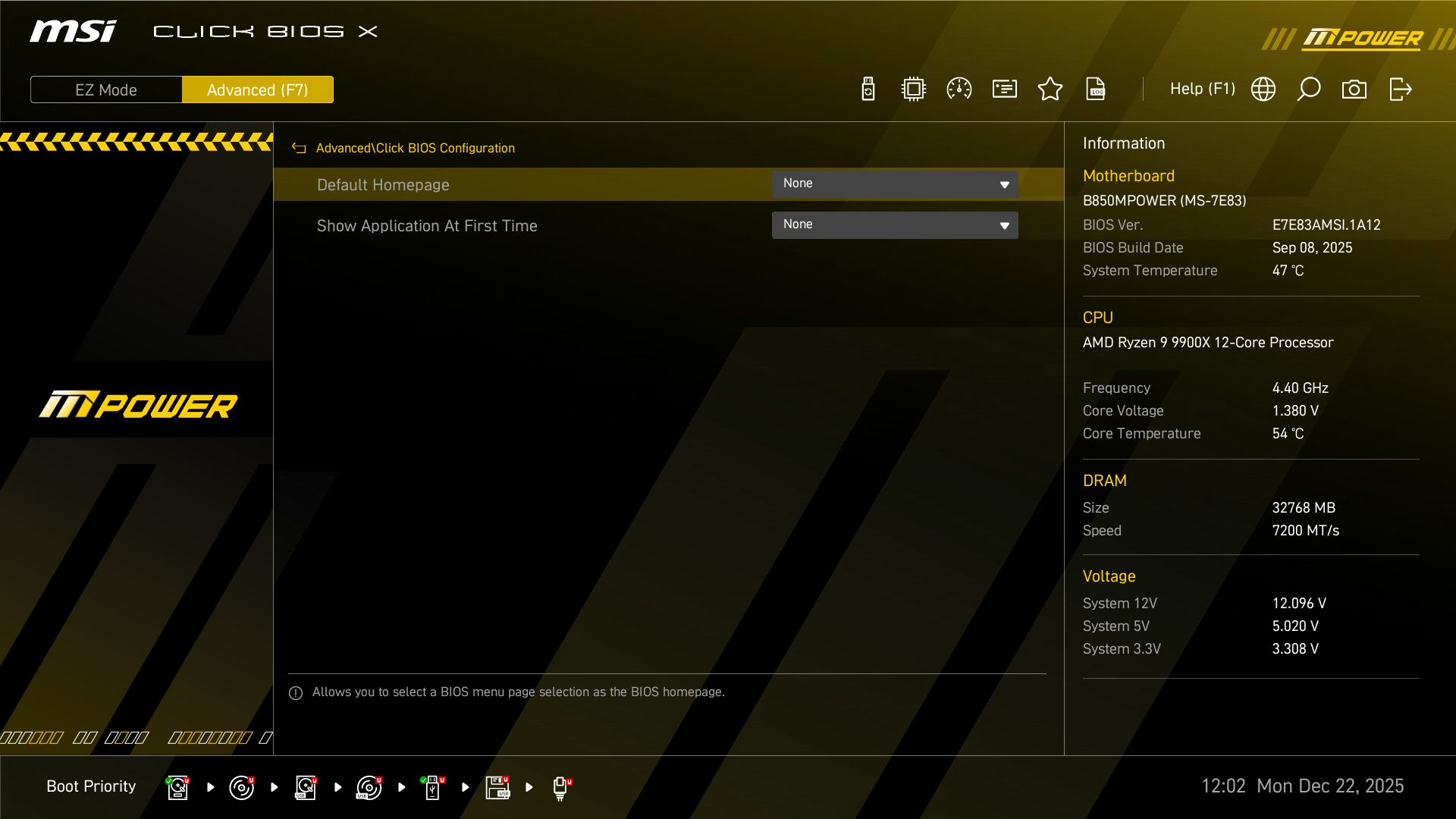The image size is (1456, 819).
Task: Select the hard disk in Boot Priority
Action: click(177, 787)
